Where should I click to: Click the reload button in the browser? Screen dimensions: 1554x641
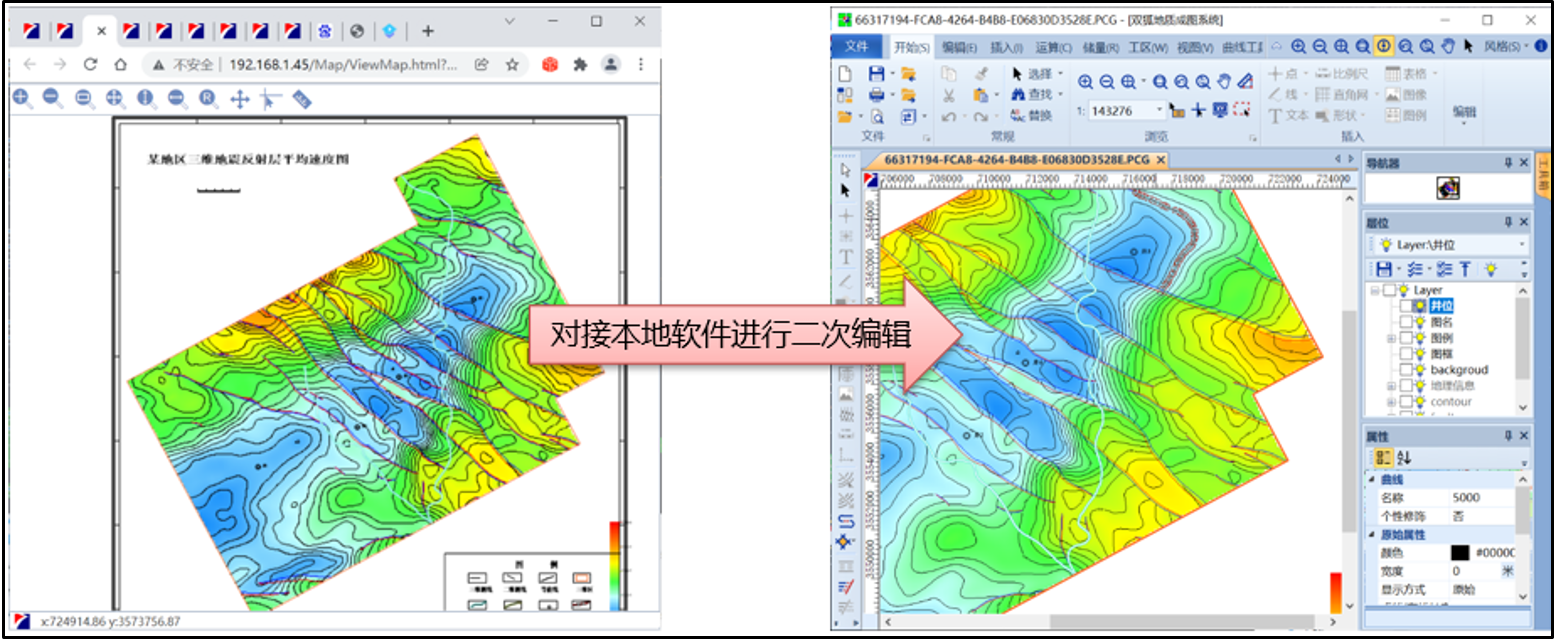point(90,64)
